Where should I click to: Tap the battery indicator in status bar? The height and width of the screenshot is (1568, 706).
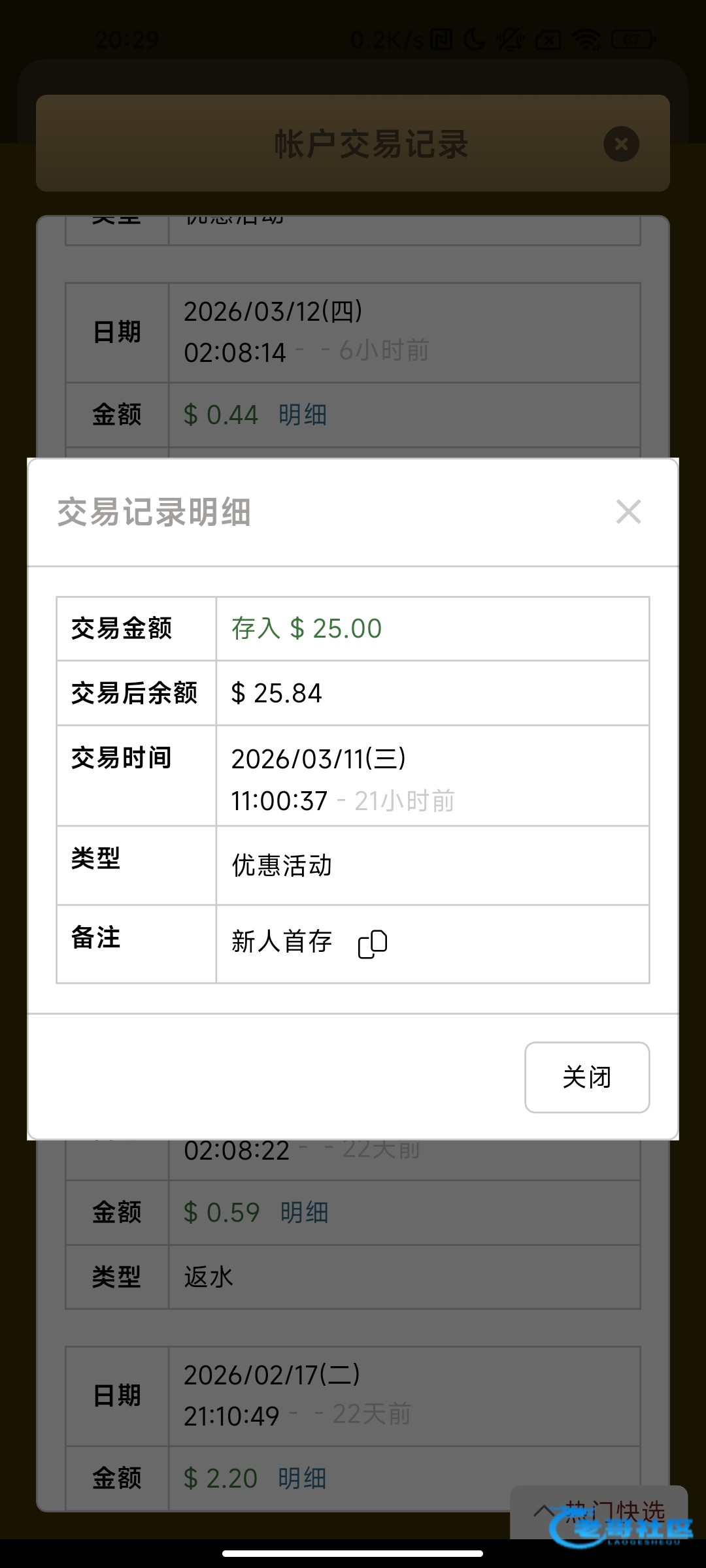click(632, 41)
